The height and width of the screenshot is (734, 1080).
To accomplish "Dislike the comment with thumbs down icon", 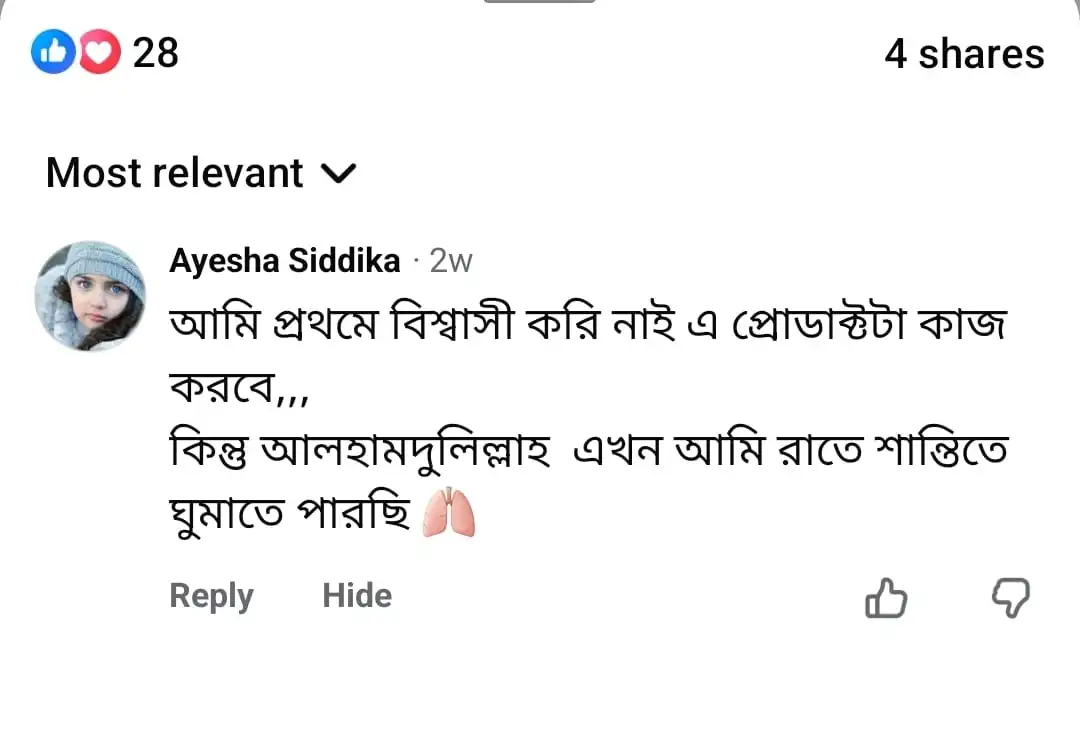I will pos(1010,598).
